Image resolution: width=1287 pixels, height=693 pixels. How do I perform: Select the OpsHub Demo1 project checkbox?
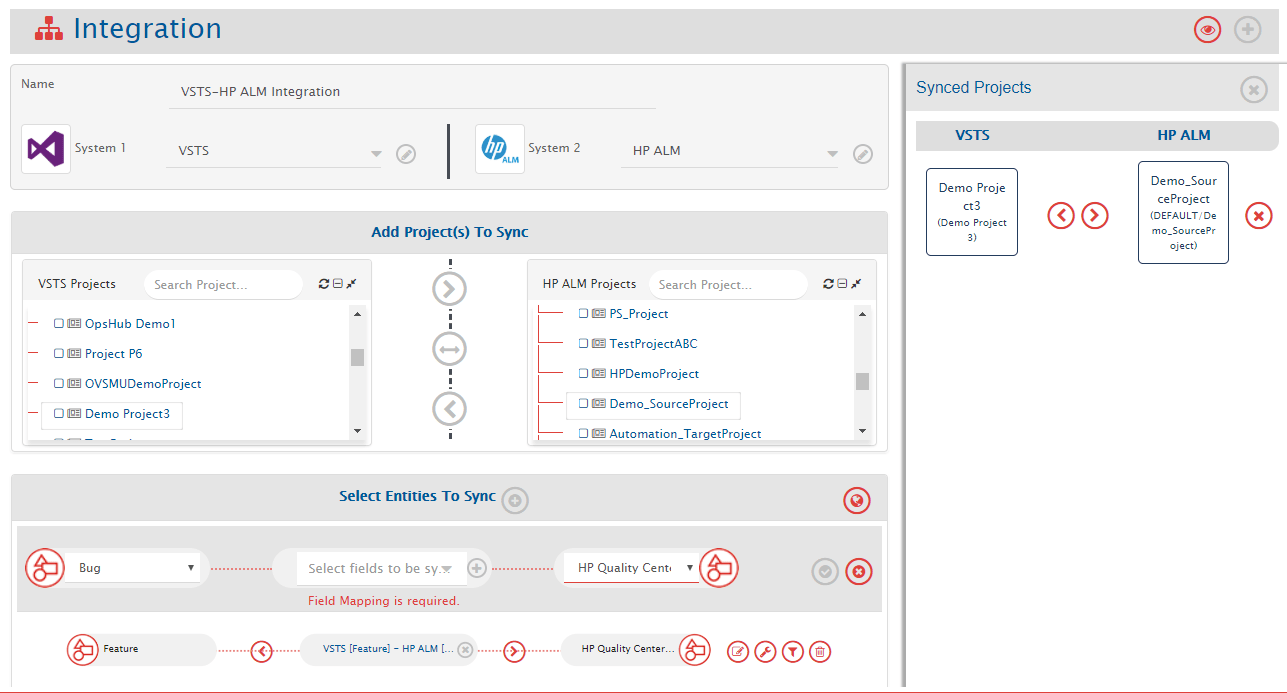[59, 324]
